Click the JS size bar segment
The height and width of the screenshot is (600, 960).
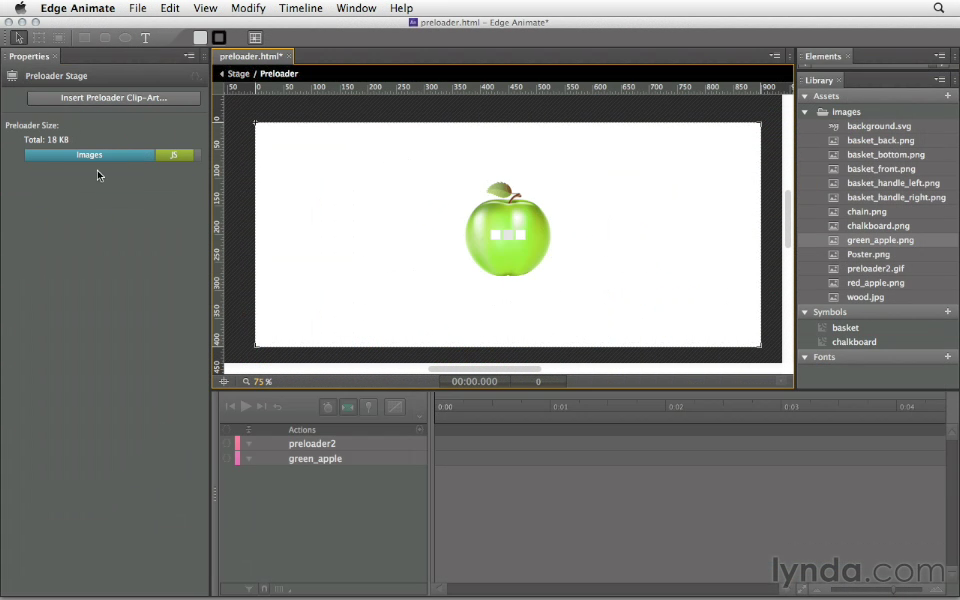click(174, 155)
